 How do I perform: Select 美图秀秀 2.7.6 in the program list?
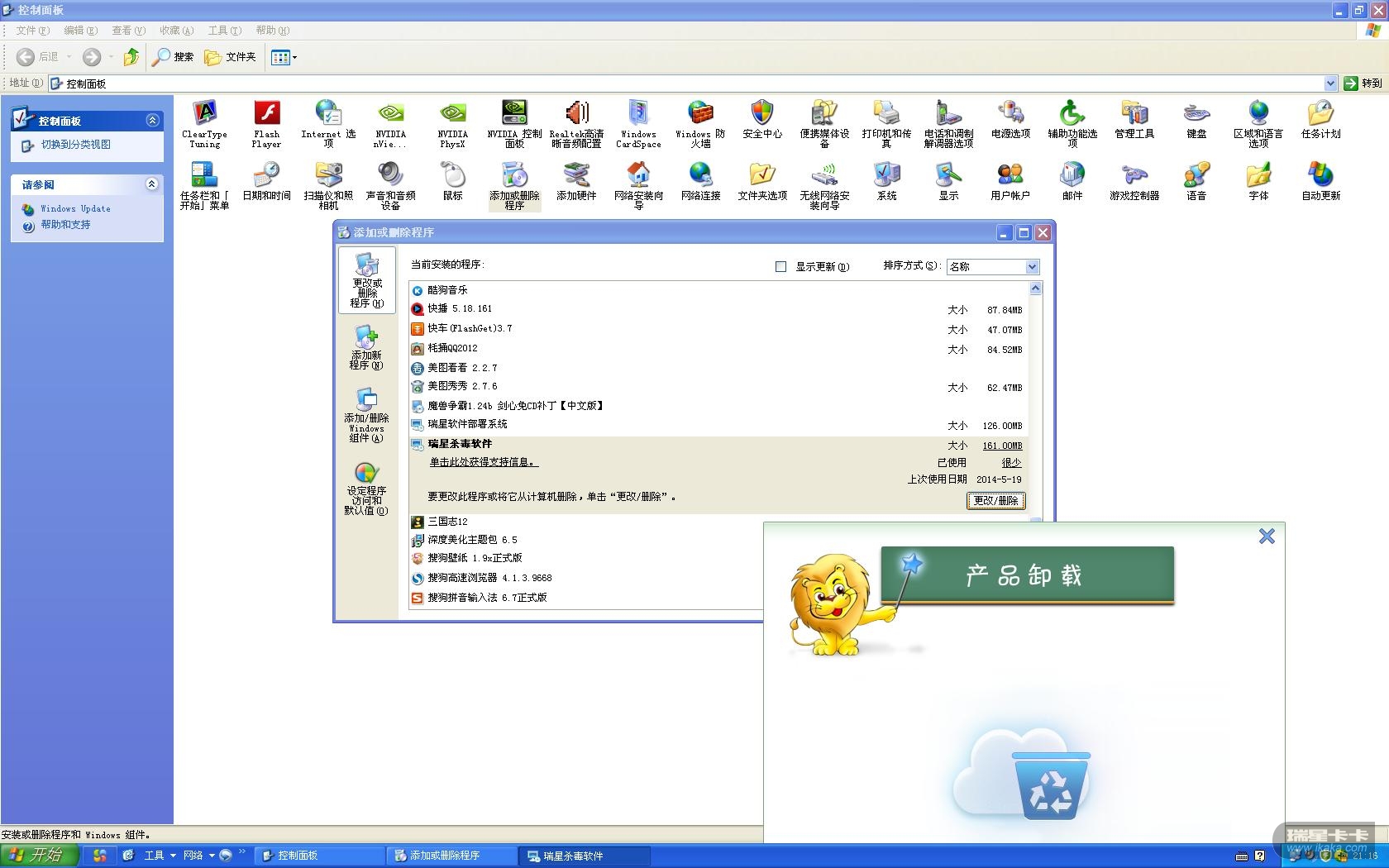pos(718,386)
